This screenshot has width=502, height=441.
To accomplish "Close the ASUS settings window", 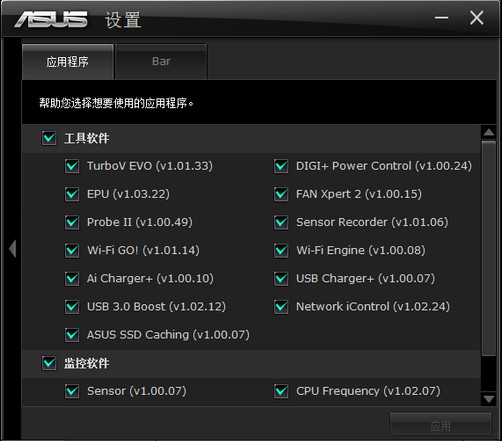I will (x=477, y=18).
